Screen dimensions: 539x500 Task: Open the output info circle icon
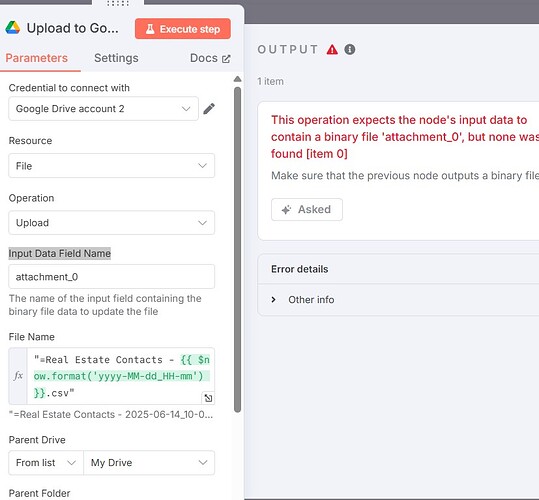[x=350, y=49]
